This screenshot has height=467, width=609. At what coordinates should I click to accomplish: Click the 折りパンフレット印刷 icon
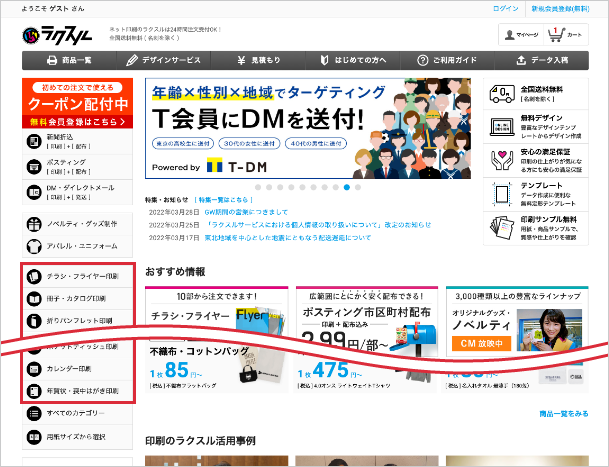pos(34,321)
